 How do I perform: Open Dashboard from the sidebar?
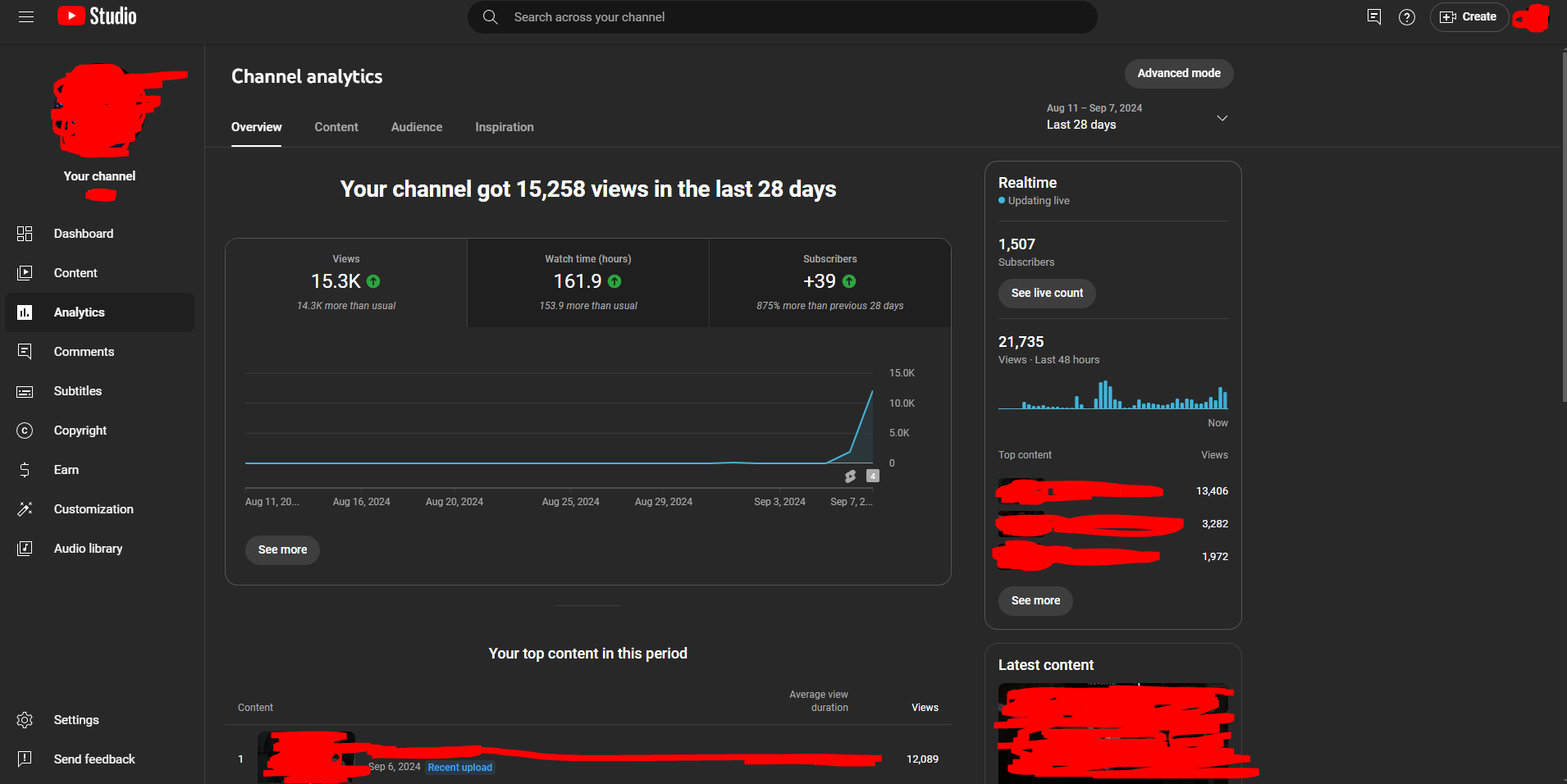[x=99, y=234]
